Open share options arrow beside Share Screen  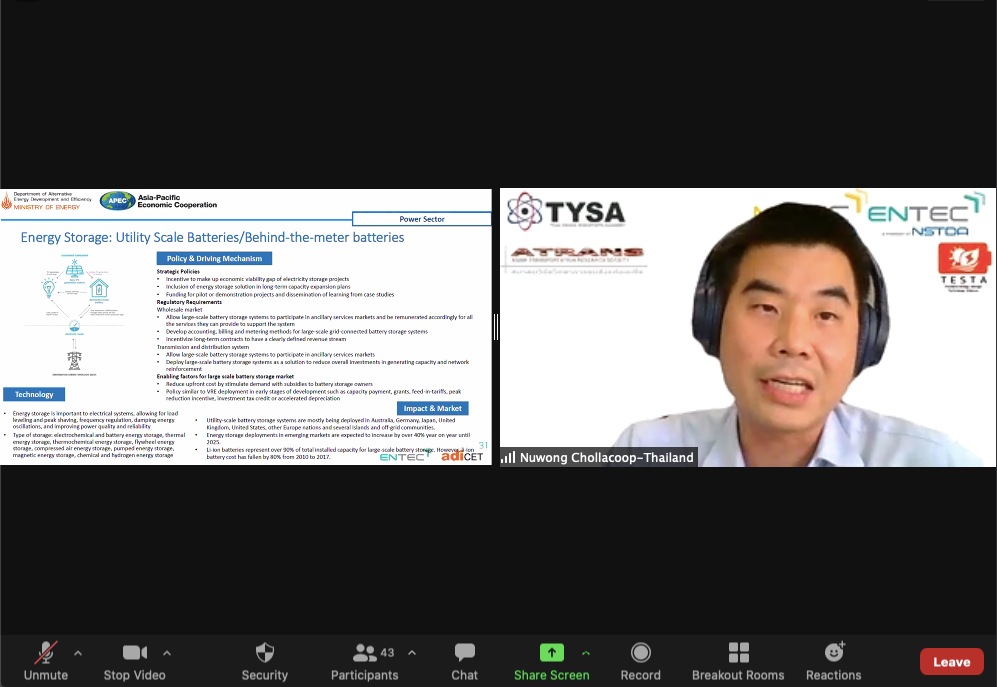[586, 653]
